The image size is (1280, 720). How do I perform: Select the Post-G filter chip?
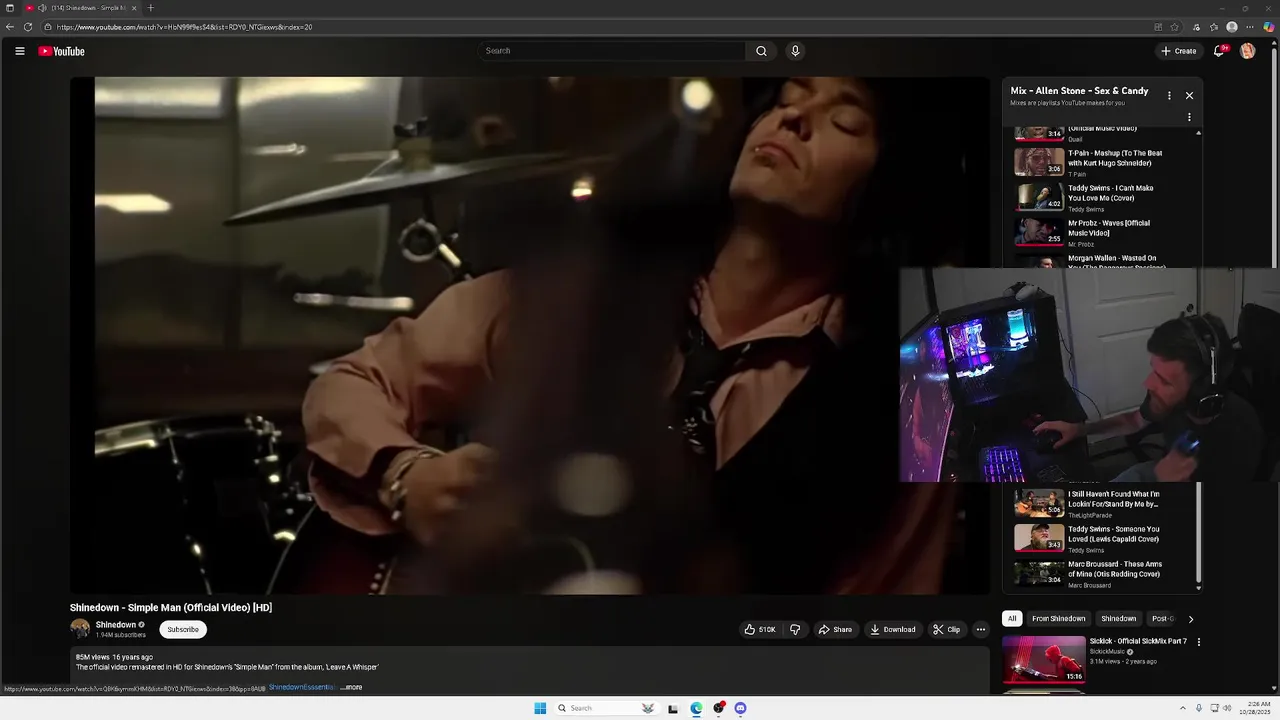click(1162, 618)
